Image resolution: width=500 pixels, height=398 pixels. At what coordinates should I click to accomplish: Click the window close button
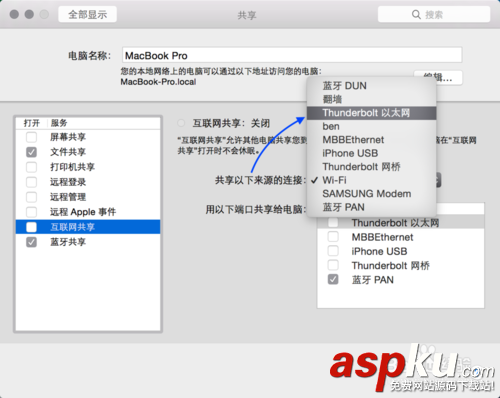14,14
